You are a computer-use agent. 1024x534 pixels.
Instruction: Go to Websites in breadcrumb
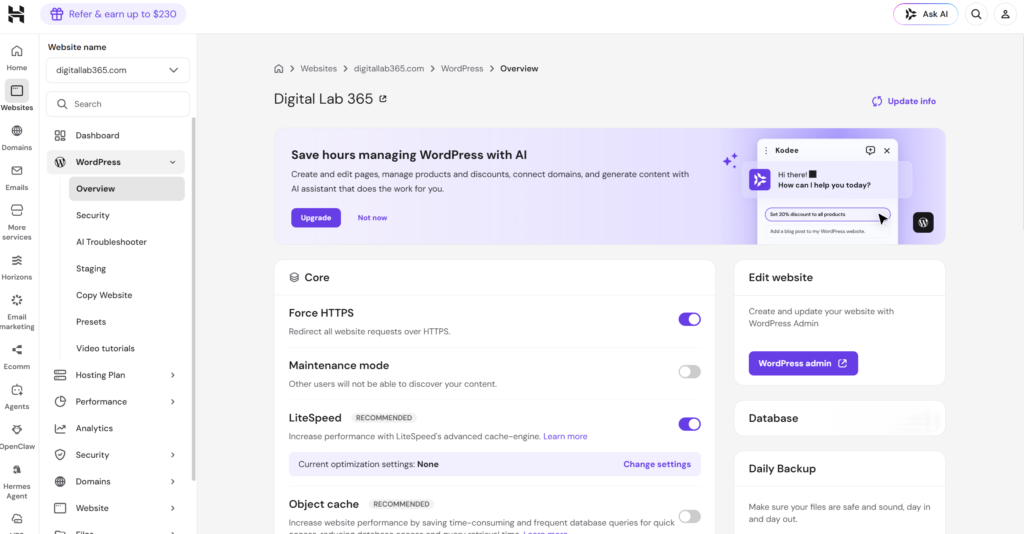coord(319,69)
